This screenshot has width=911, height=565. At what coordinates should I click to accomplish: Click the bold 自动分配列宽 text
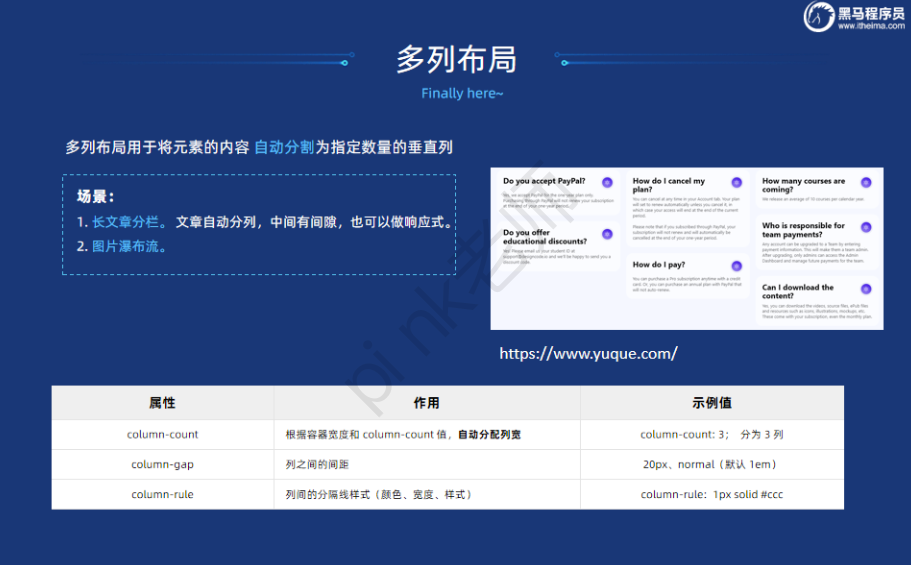point(489,434)
